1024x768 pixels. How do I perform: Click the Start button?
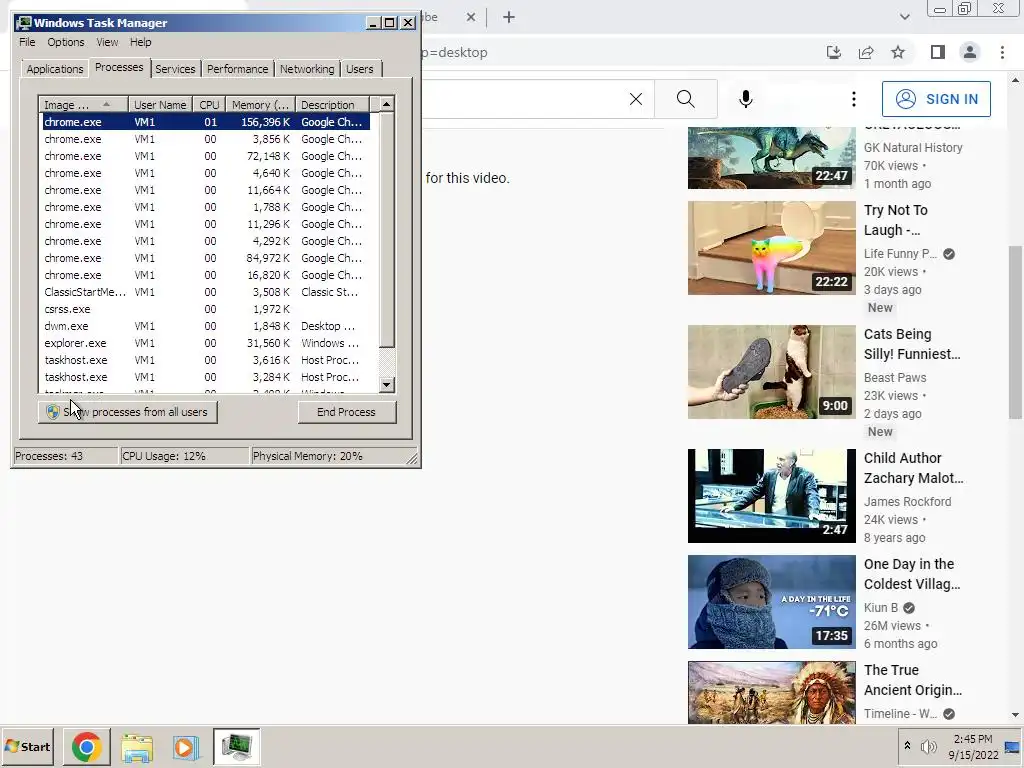click(x=27, y=746)
